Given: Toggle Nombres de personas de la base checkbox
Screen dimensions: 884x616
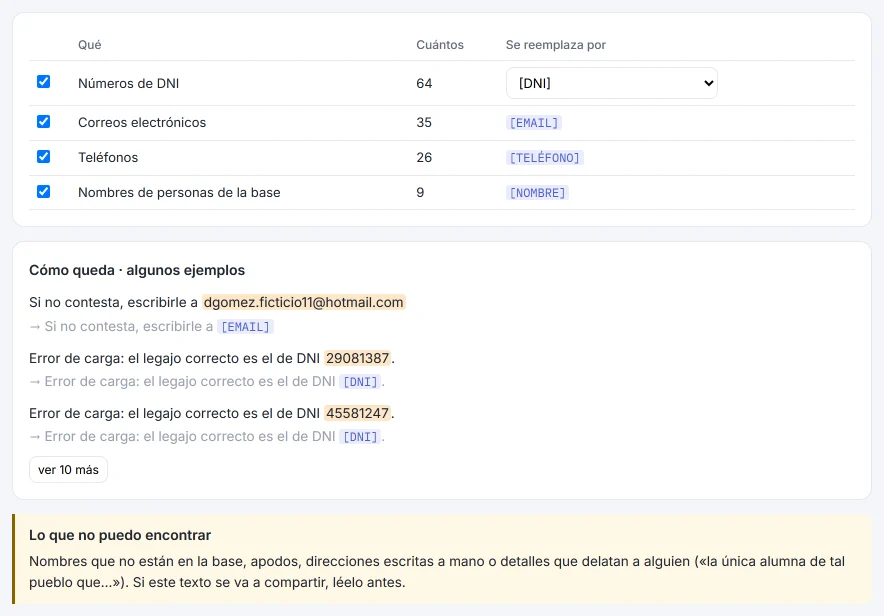Looking at the screenshot, I should 43,192.
